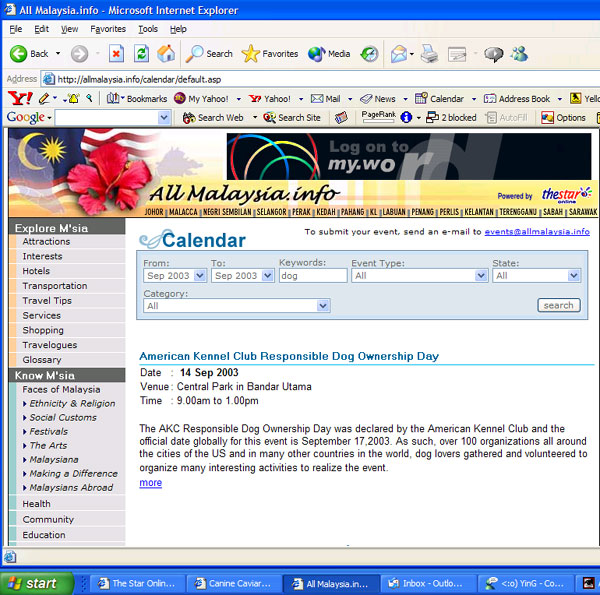
Task: Click the calendar search button
Action: (x=559, y=305)
